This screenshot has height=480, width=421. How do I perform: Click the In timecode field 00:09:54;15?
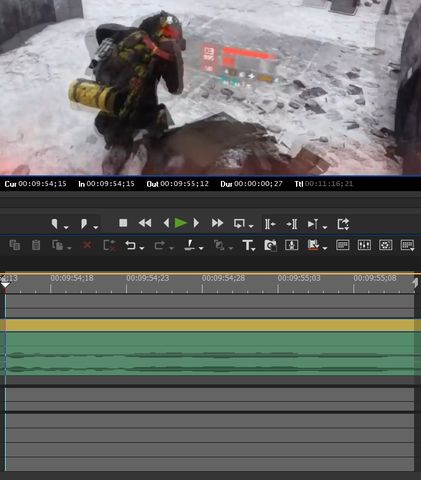(111, 184)
